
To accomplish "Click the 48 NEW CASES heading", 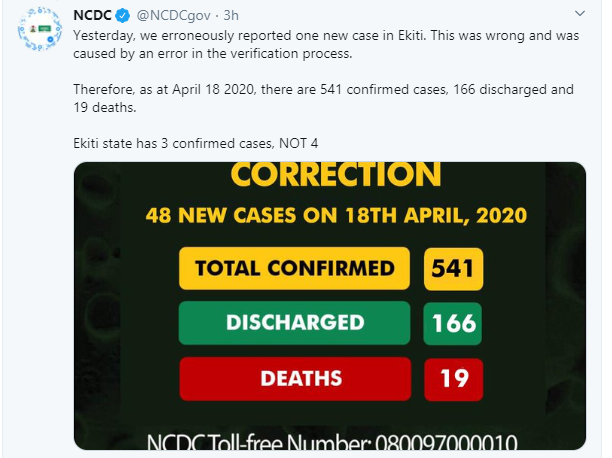I will pyautogui.click(x=336, y=216).
